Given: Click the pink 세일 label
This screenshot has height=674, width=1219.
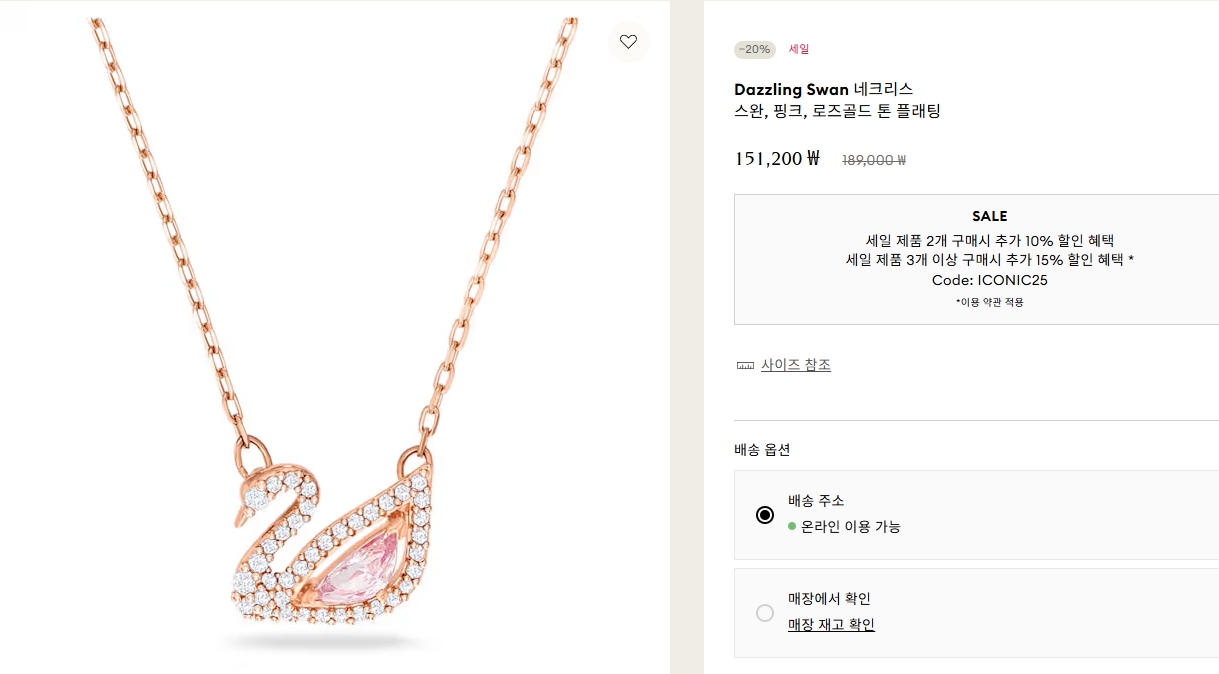Looking at the screenshot, I should pyautogui.click(x=799, y=49).
